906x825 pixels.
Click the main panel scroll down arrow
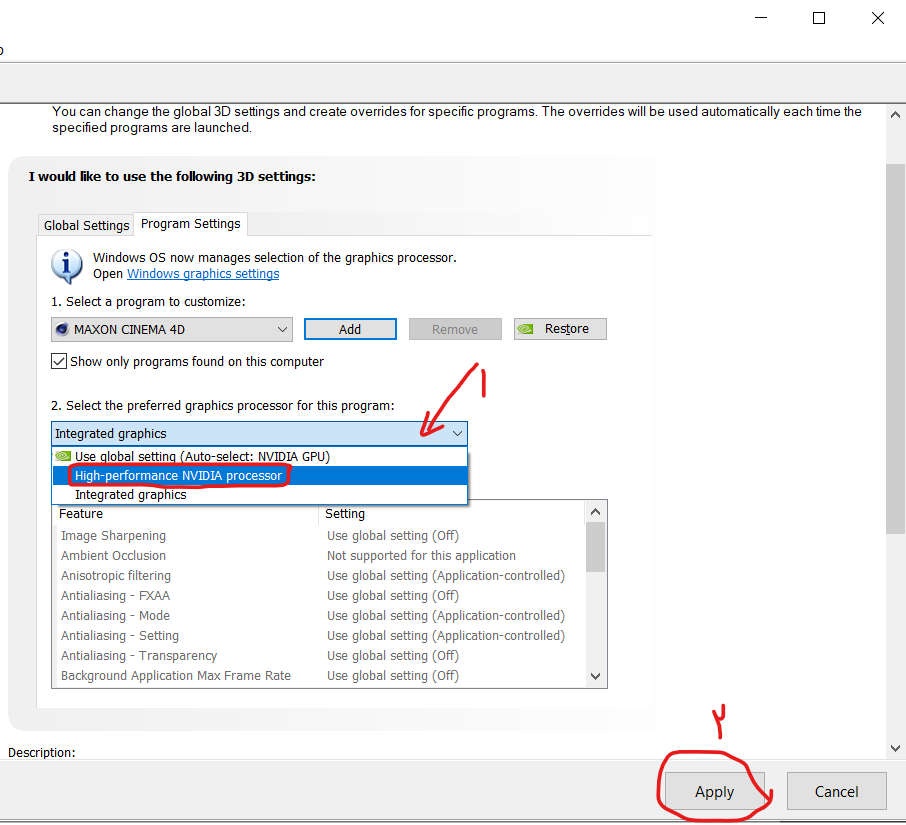coord(896,748)
